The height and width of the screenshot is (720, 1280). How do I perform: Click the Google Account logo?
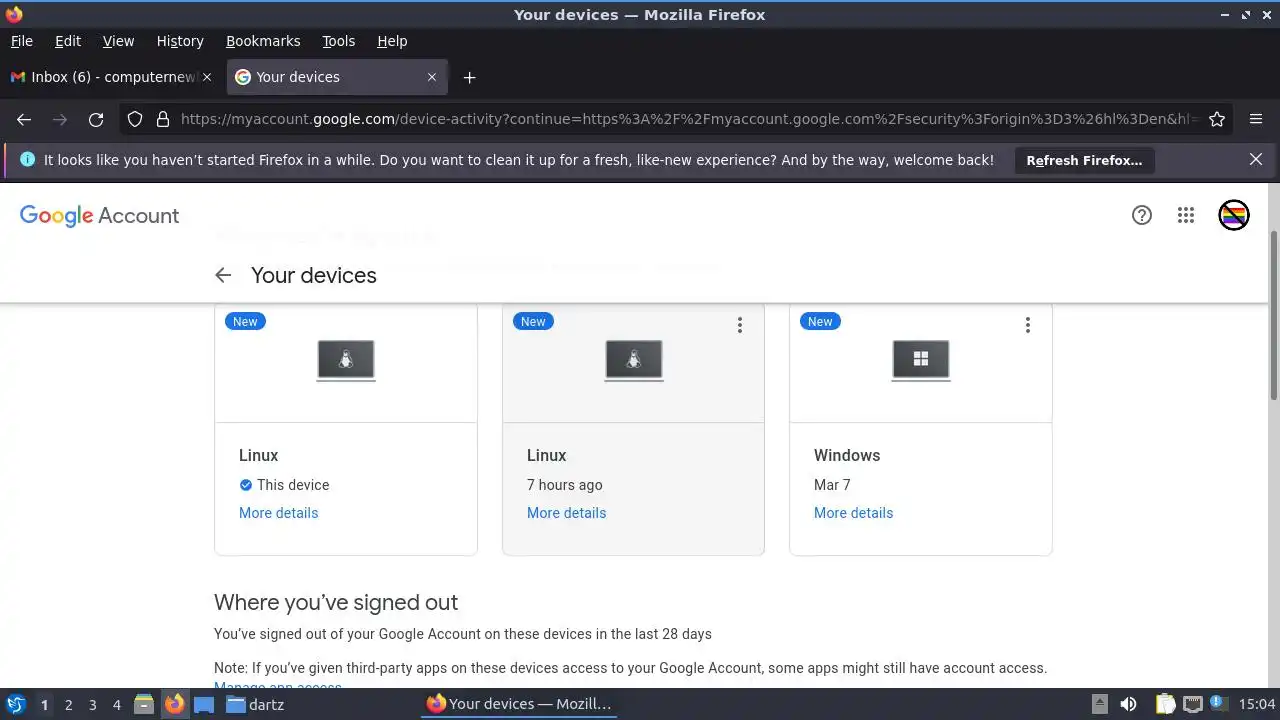click(x=100, y=216)
